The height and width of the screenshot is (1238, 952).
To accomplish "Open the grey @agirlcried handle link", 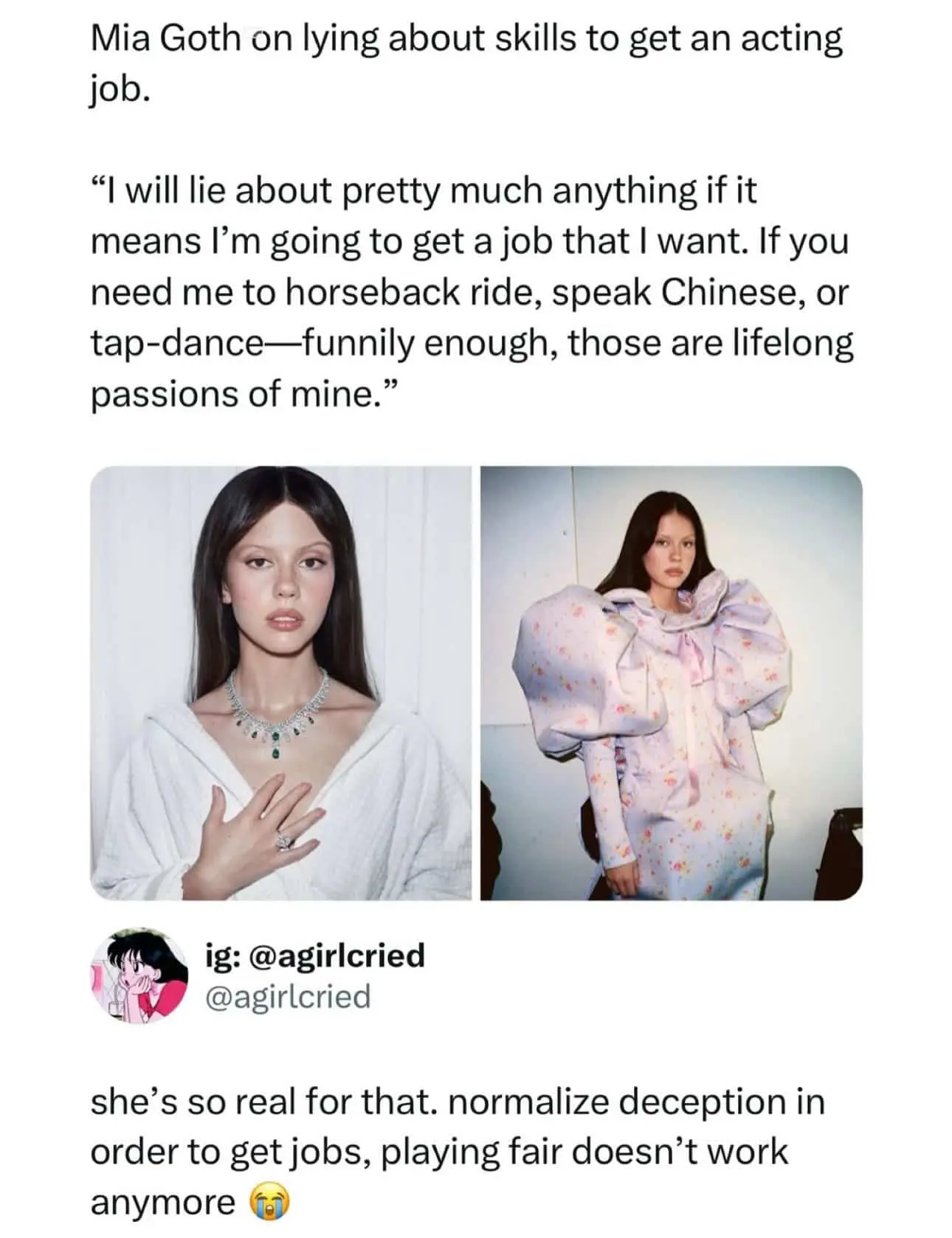I will (x=287, y=997).
